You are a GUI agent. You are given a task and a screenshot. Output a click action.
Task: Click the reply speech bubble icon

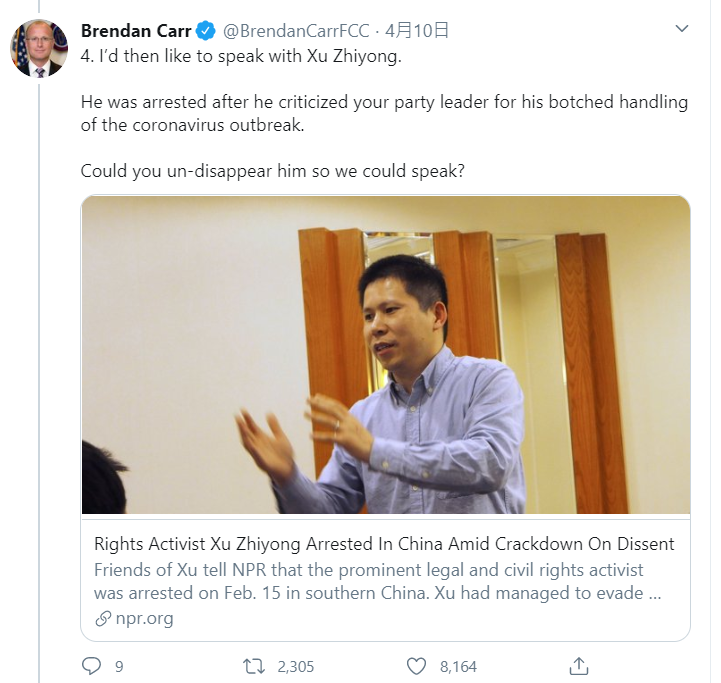(x=91, y=665)
